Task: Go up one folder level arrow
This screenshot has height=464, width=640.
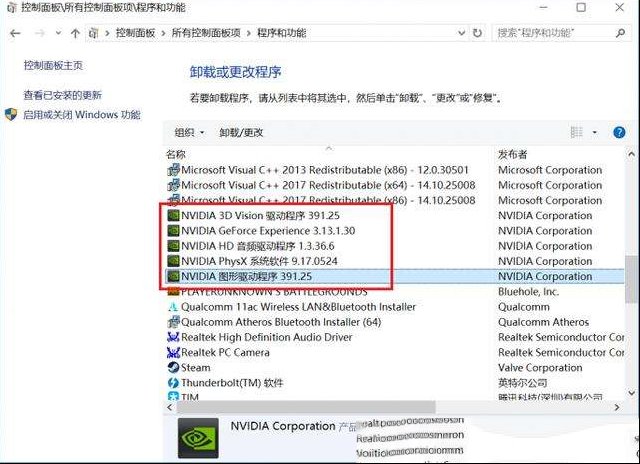Action: coord(75,33)
